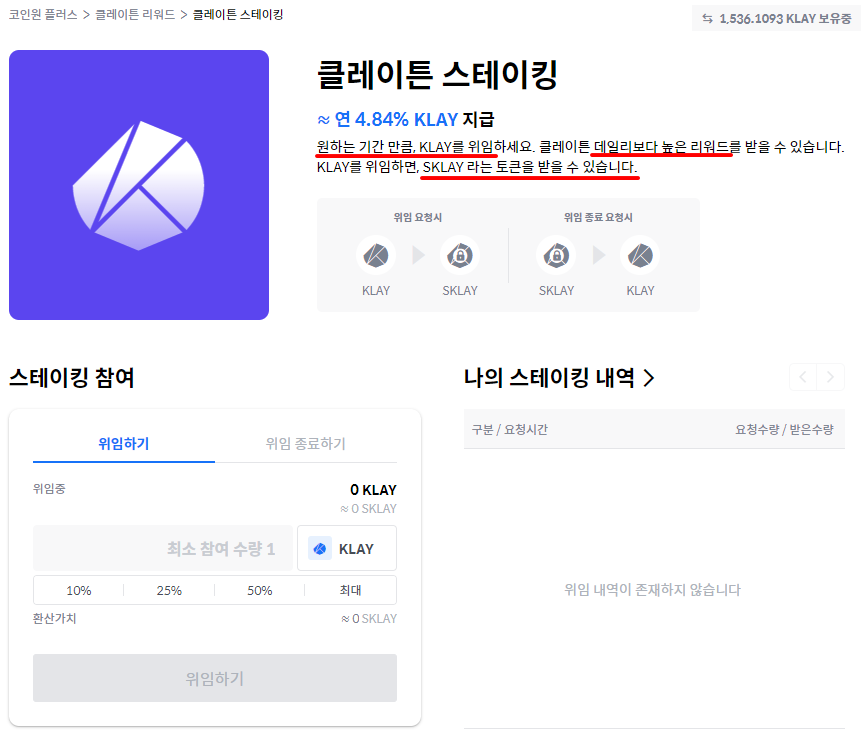This screenshot has width=865, height=732.
Task: Switch to 위임 종료하기 tab
Action: coord(306,444)
